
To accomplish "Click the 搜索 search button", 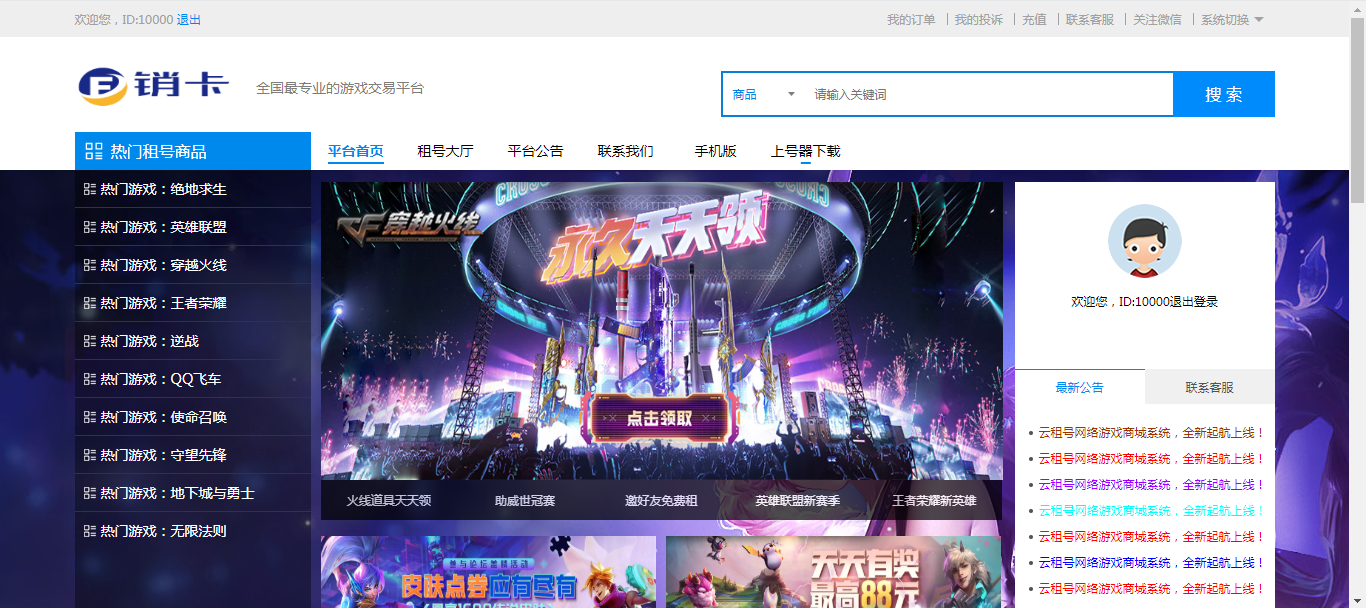I will 1223,93.
